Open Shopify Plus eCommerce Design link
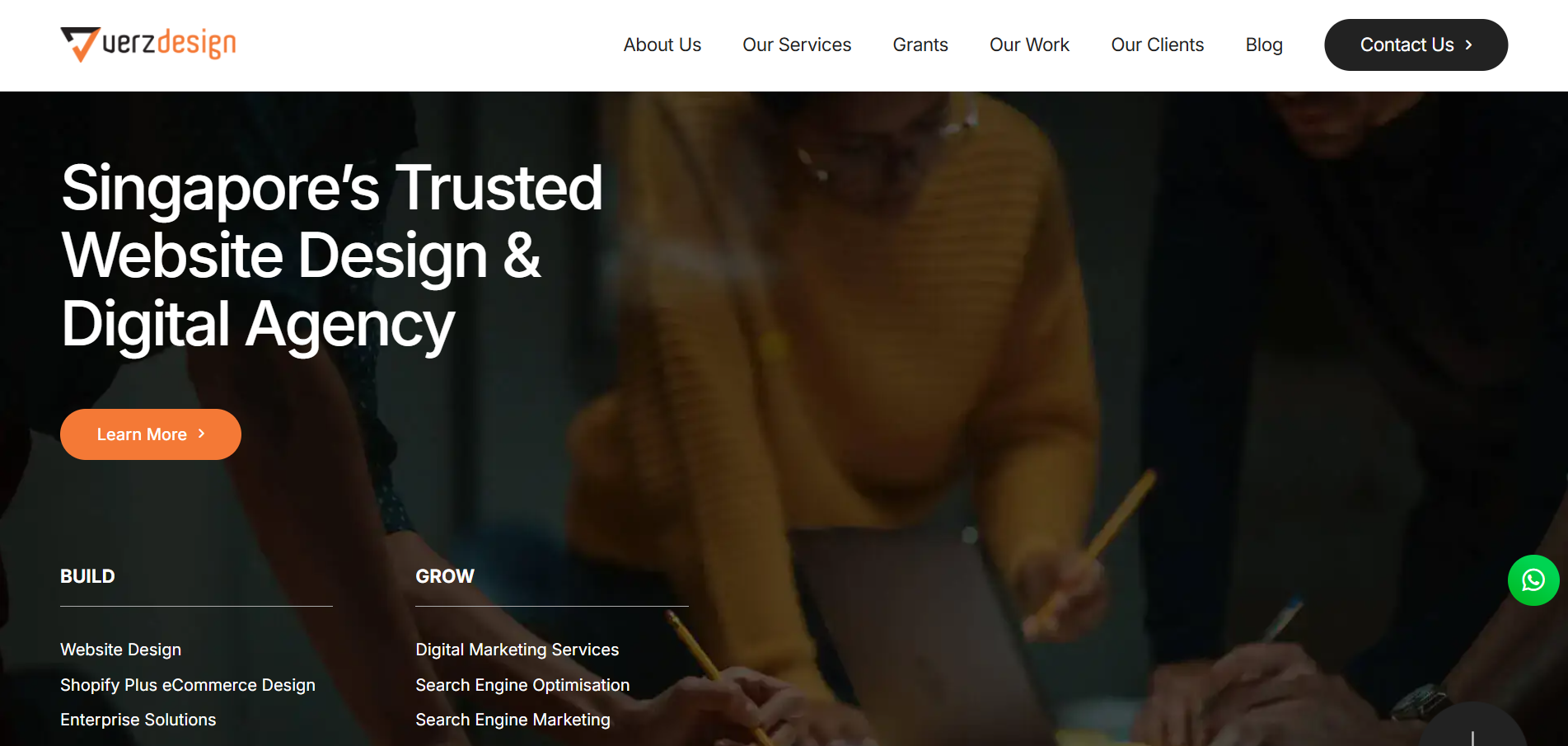This screenshot has height=746, width=1568. tap(188, 685)
